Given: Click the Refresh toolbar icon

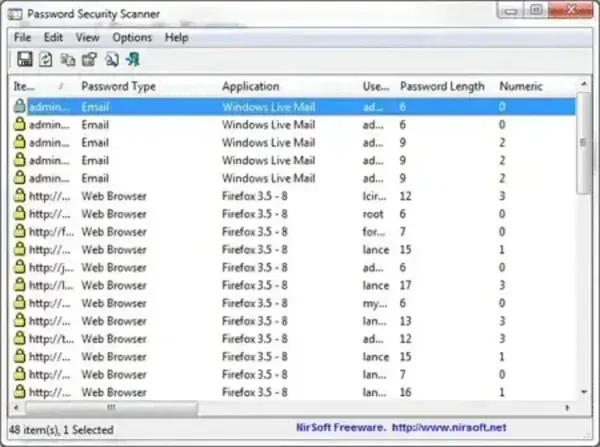Looking at the screenshot, I should [46, 60].
